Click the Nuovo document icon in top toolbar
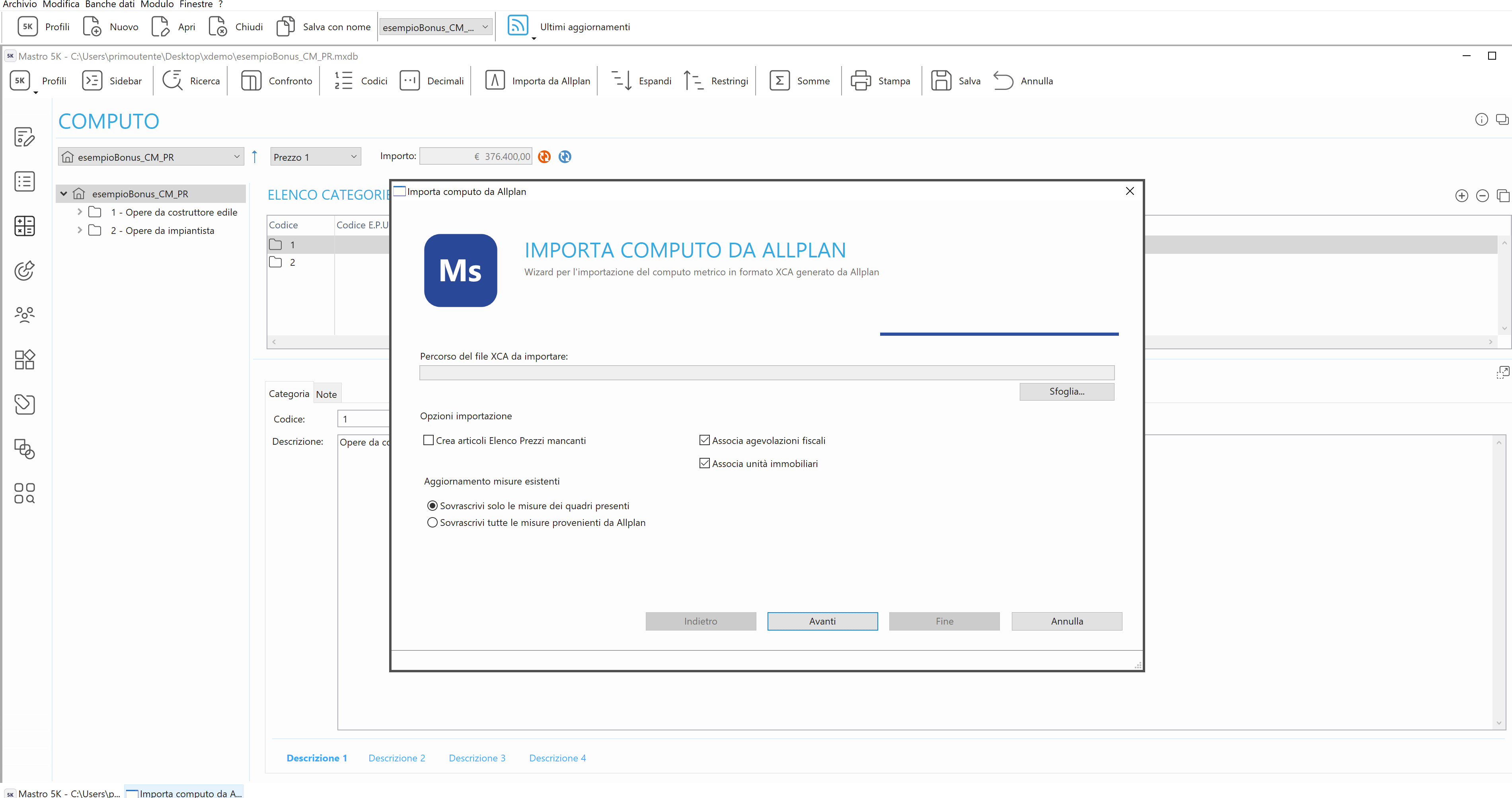 coord(92,26)
